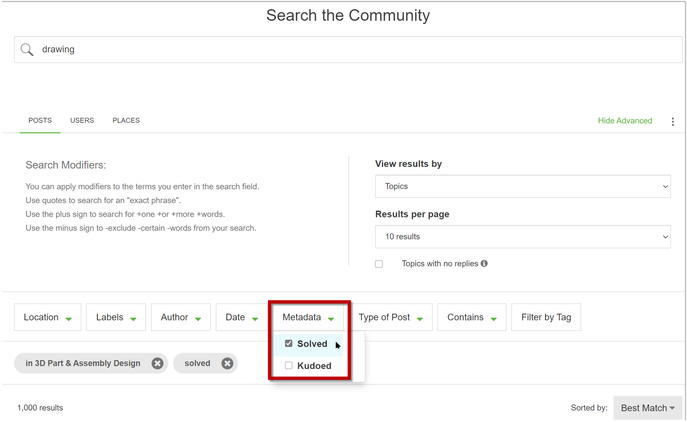Click the Filter by Tag button
This screenshot has width=687, height=422.
[546, 317]
